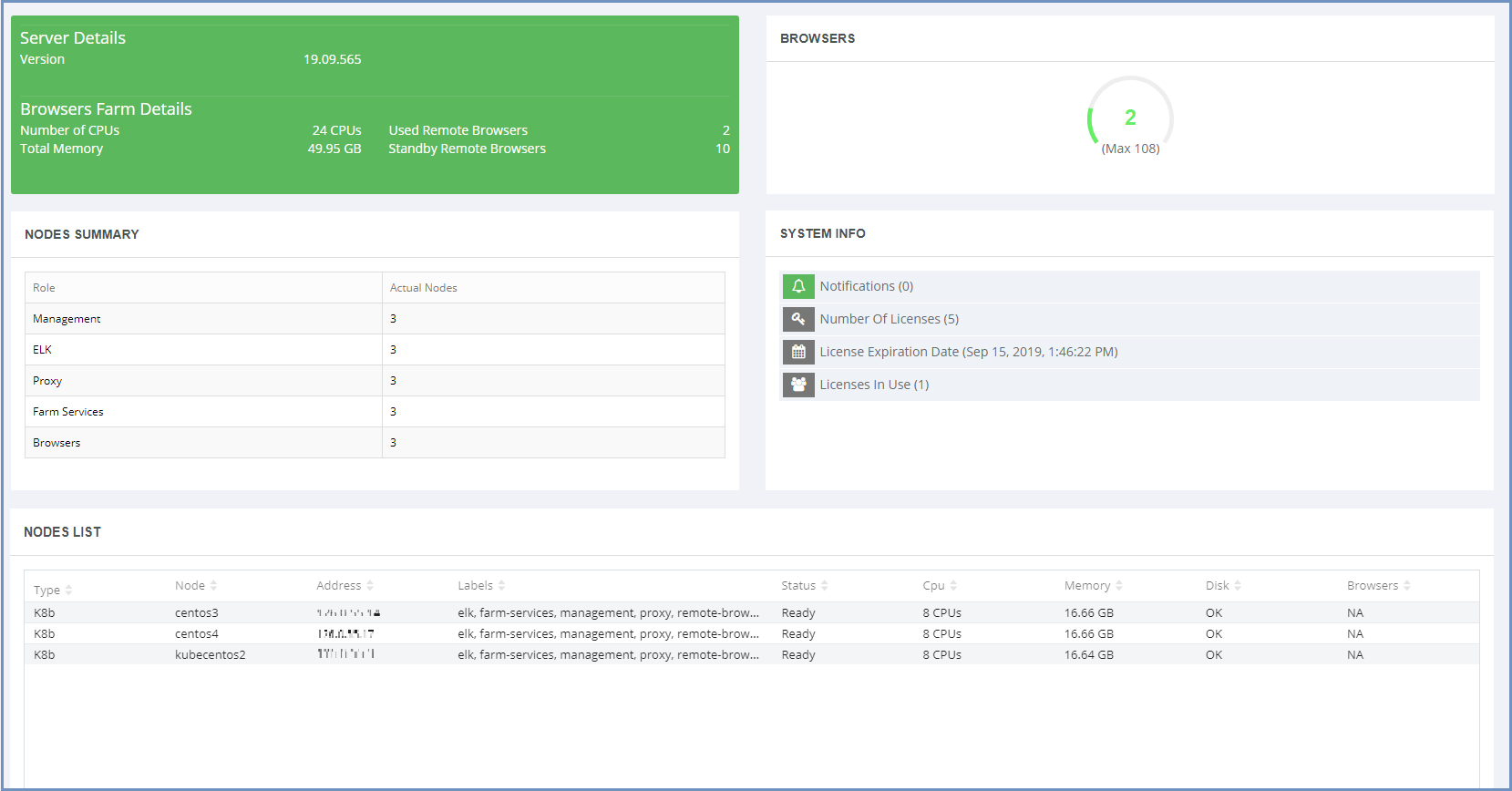Click the version number 19.09.565
The image size is (1512, 791).
click(x=333, y=59)
